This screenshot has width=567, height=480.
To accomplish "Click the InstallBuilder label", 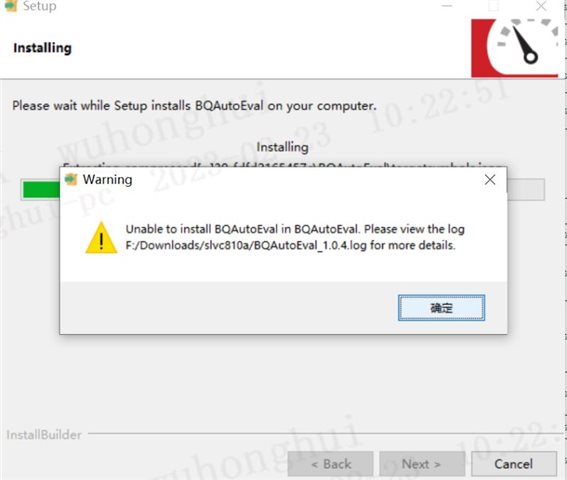I will pyautogui.click(x=44, y=435).
